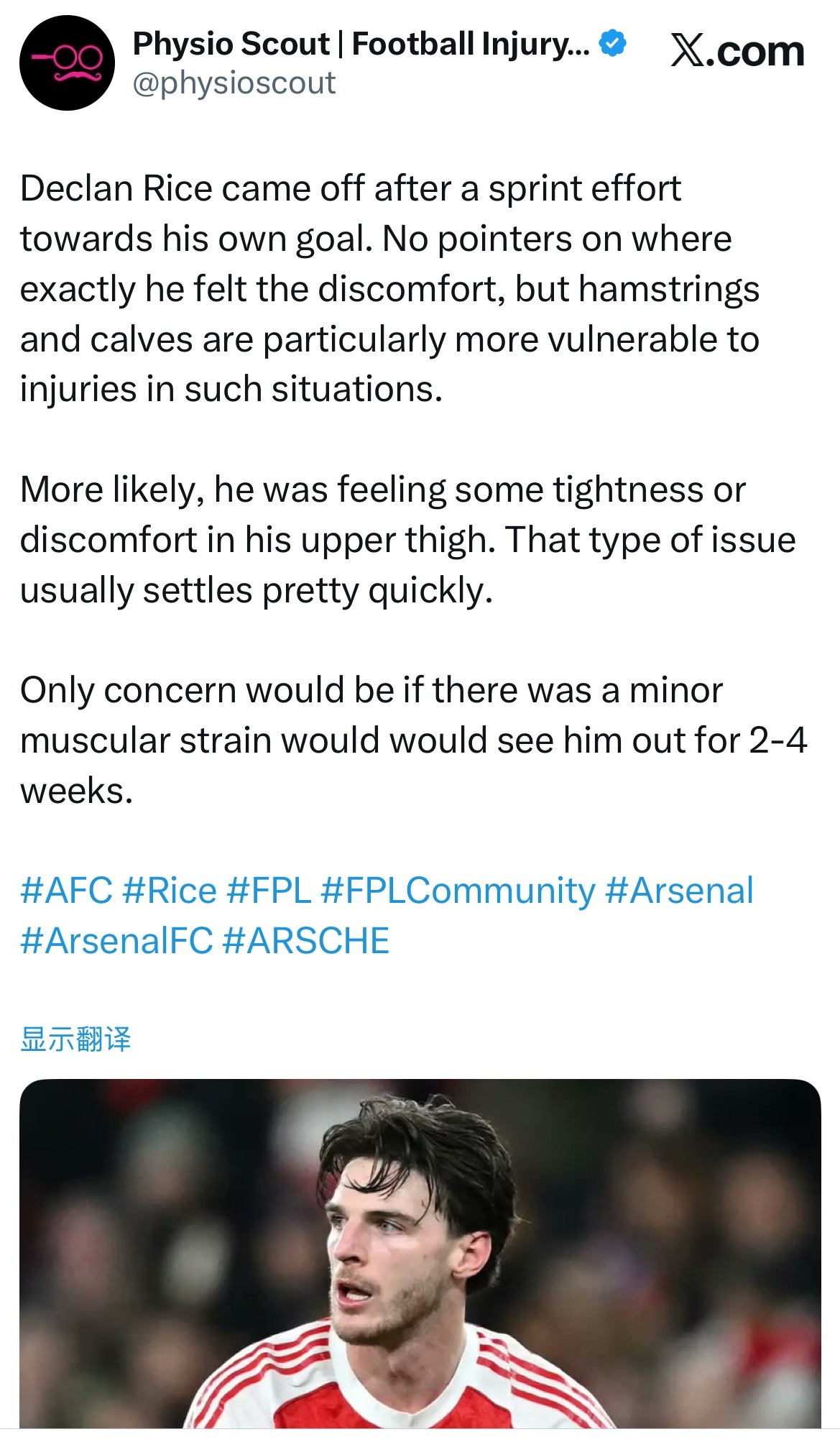The image size is (840, 1442).
Task: Open the #Arsenal hashtag
Action: point(679,891)
